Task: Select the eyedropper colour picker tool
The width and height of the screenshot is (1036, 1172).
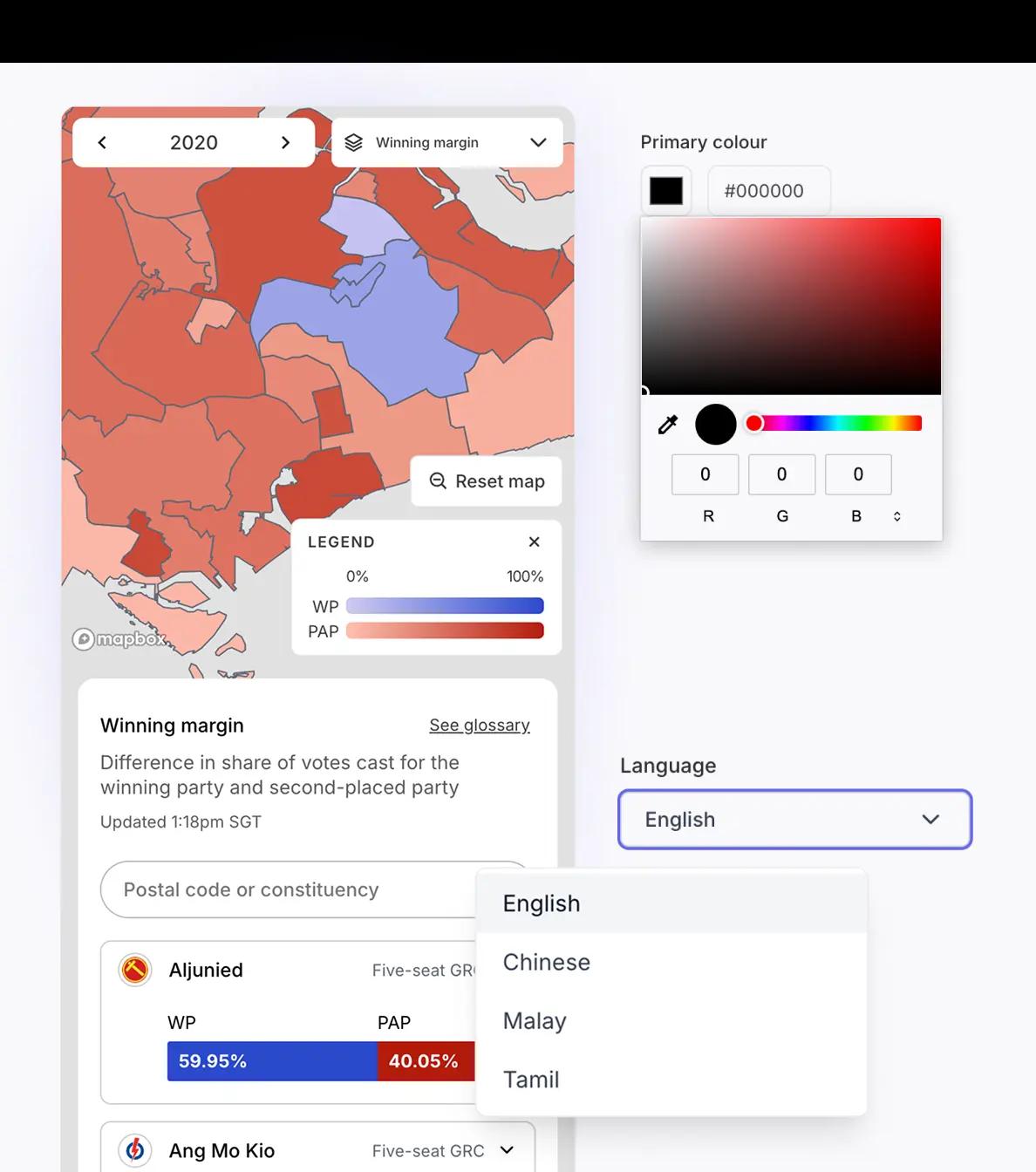Action: pos(668,425)
